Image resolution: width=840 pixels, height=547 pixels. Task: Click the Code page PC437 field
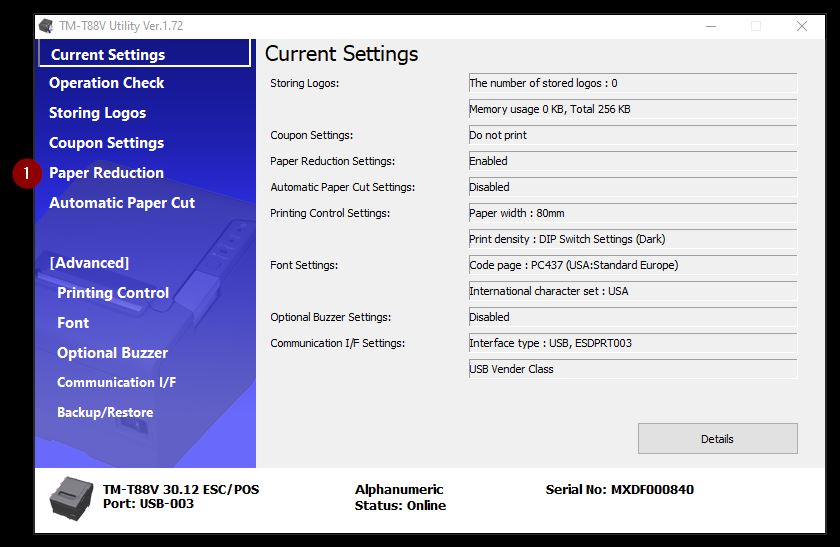[633, 265]
